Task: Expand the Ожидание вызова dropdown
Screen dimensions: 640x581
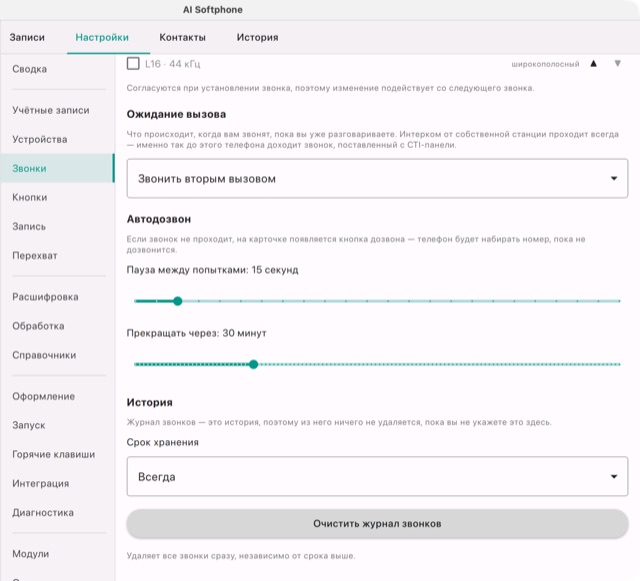Action: (x=377, y=178)
